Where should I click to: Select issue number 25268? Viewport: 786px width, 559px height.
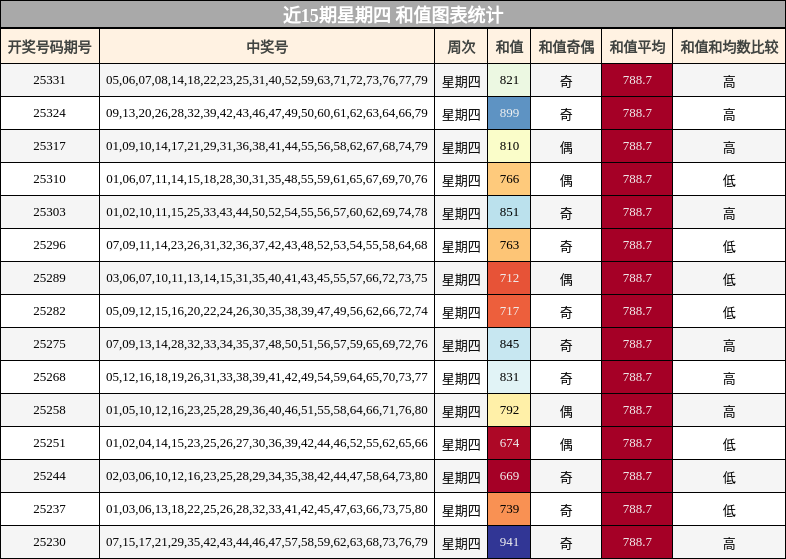(50, 377)
